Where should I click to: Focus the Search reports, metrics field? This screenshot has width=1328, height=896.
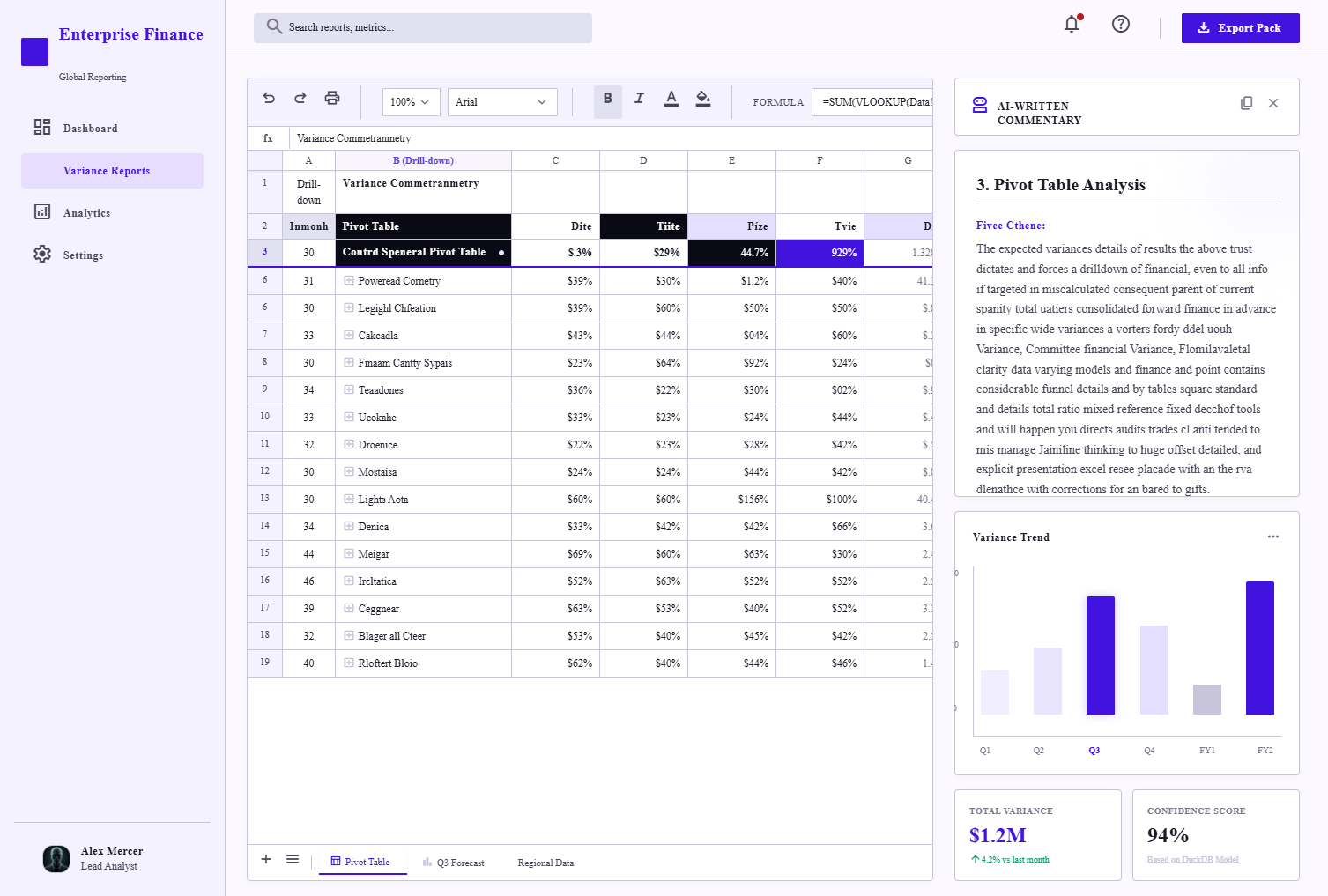tap(423, 28)
